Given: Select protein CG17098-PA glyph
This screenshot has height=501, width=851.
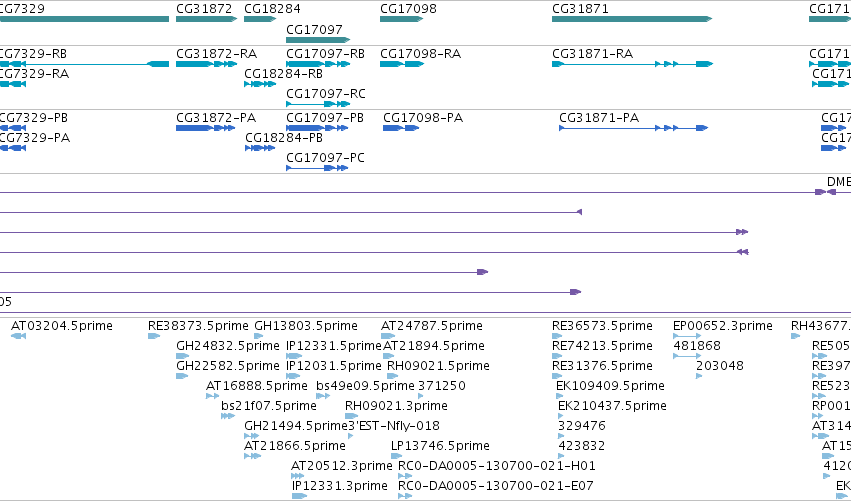Looking at the screenshot, I should tap(401, 128).
